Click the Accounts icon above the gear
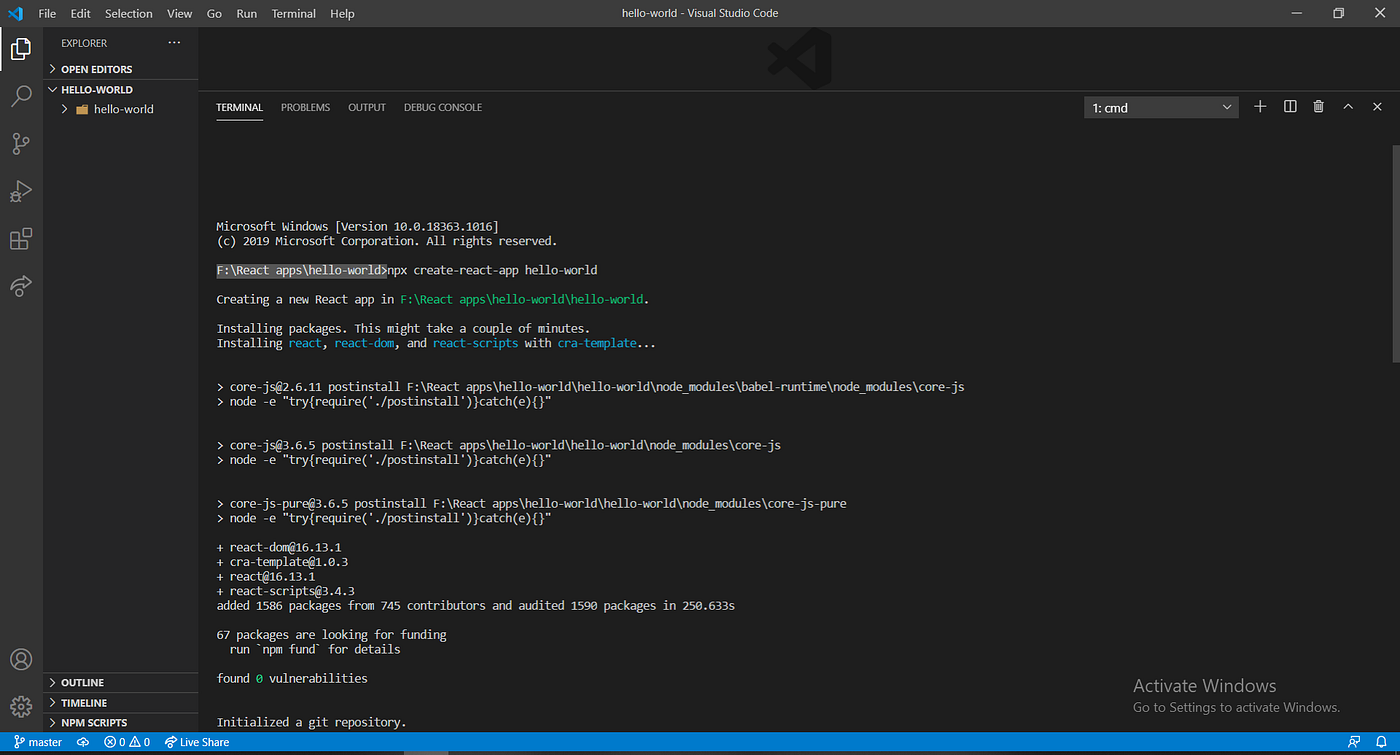The width and height of the screenshot is (1400, 755). 20,658
